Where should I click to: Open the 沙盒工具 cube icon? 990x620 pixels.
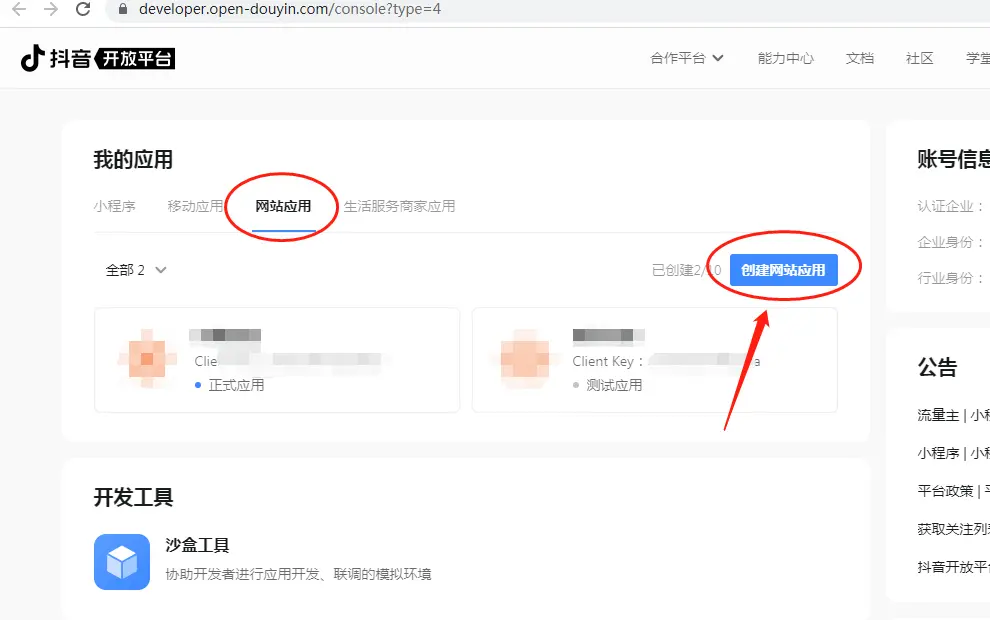point(122,562)
